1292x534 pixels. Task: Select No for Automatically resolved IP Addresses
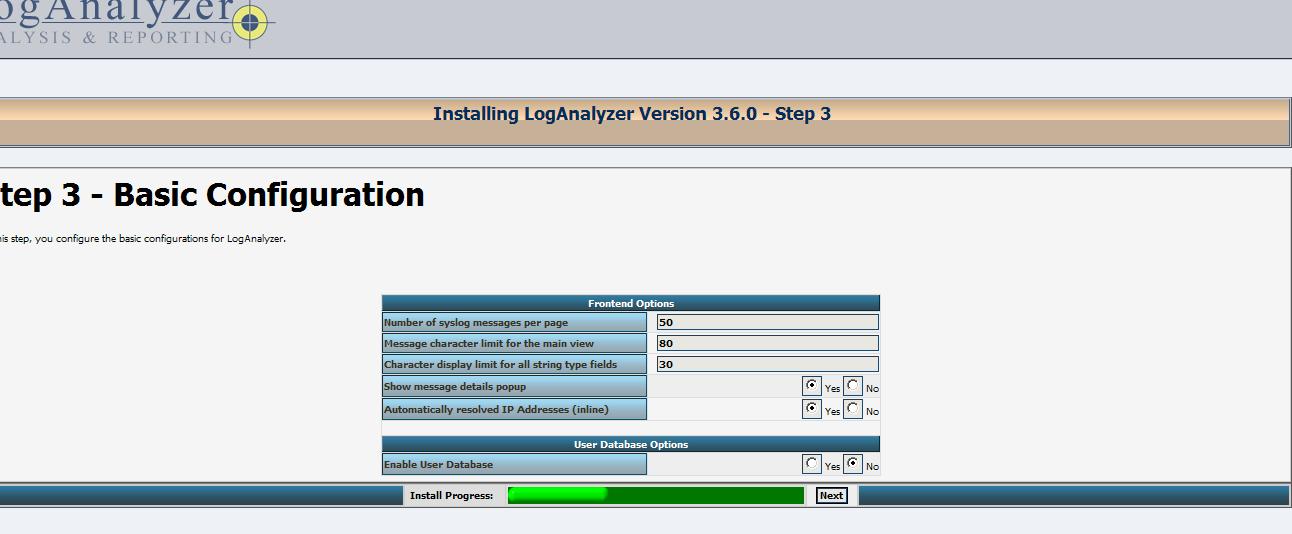(x=852, y=408)
